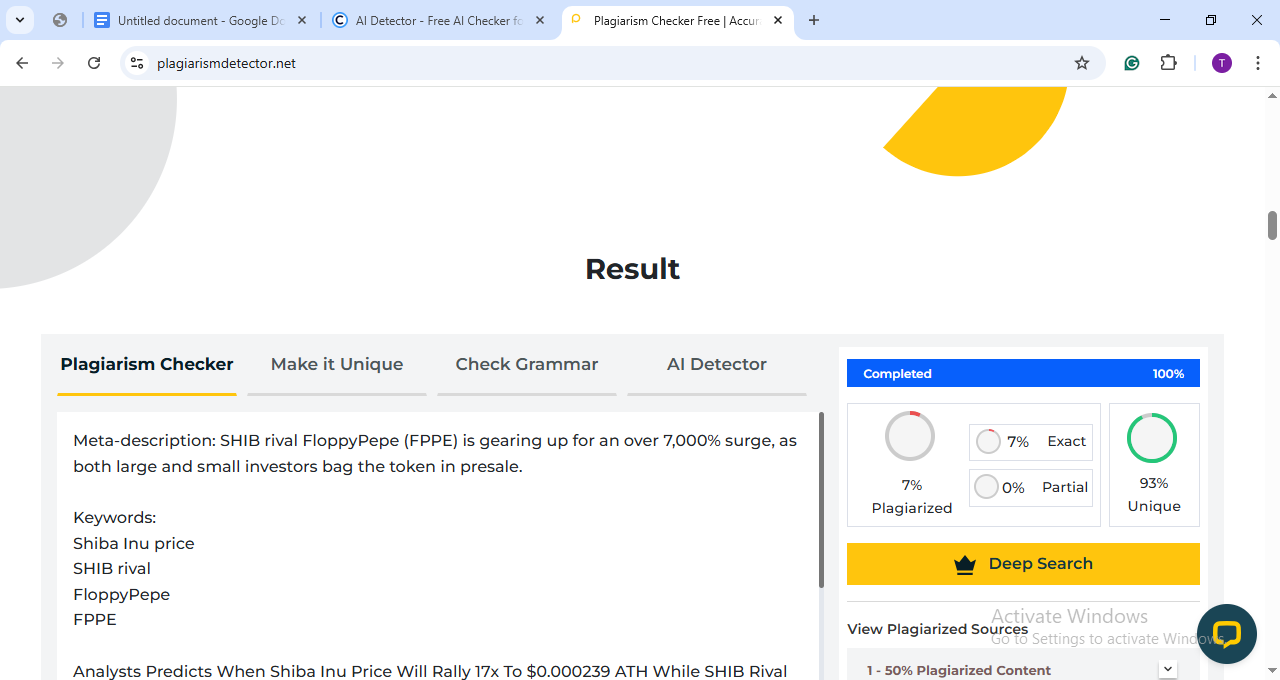This screenshot has width=1280, height=680.
Task: Click the 7% Plagiarized circle gauge
Action: coord(910,436)
